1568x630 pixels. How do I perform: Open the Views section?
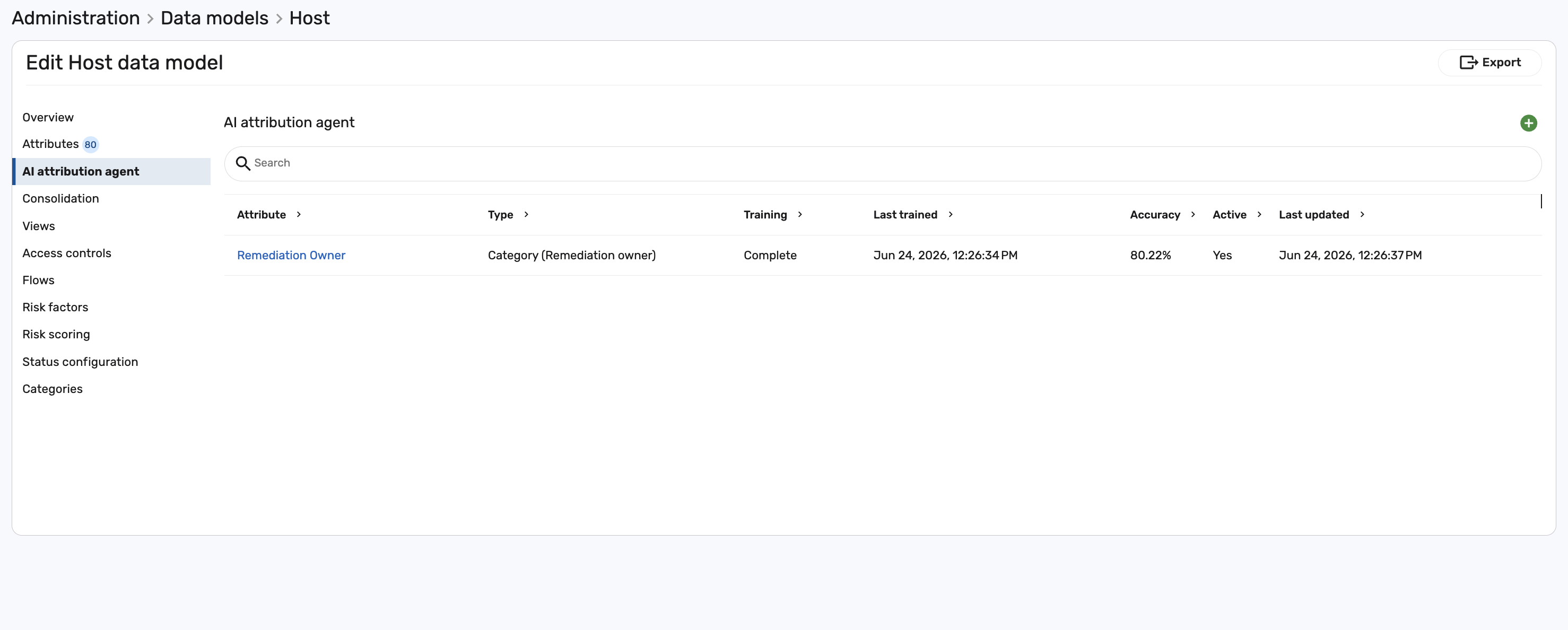pos(39,226)
